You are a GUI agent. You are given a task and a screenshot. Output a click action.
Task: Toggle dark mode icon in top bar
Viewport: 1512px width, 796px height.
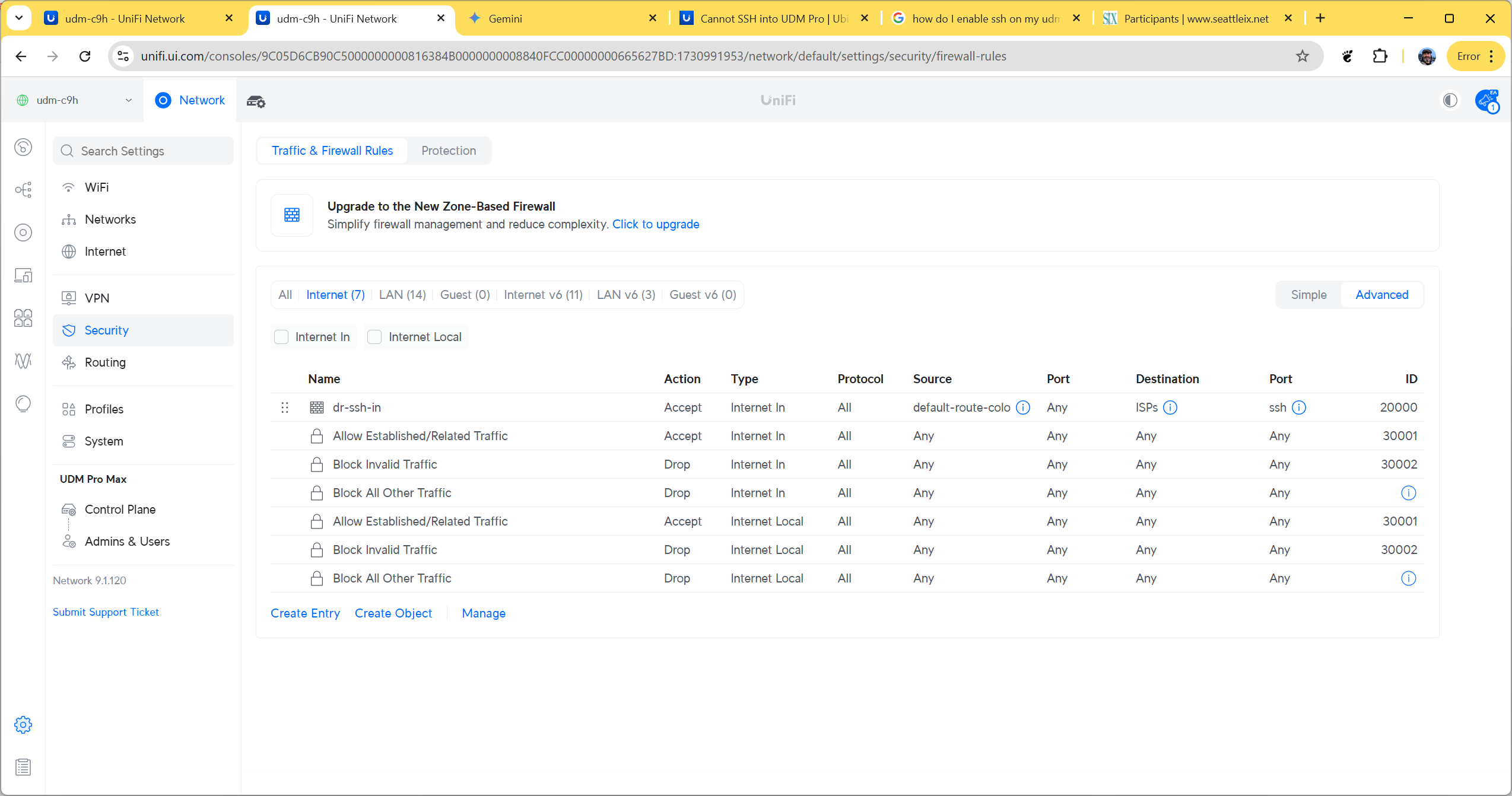[x=1450, y=100]
